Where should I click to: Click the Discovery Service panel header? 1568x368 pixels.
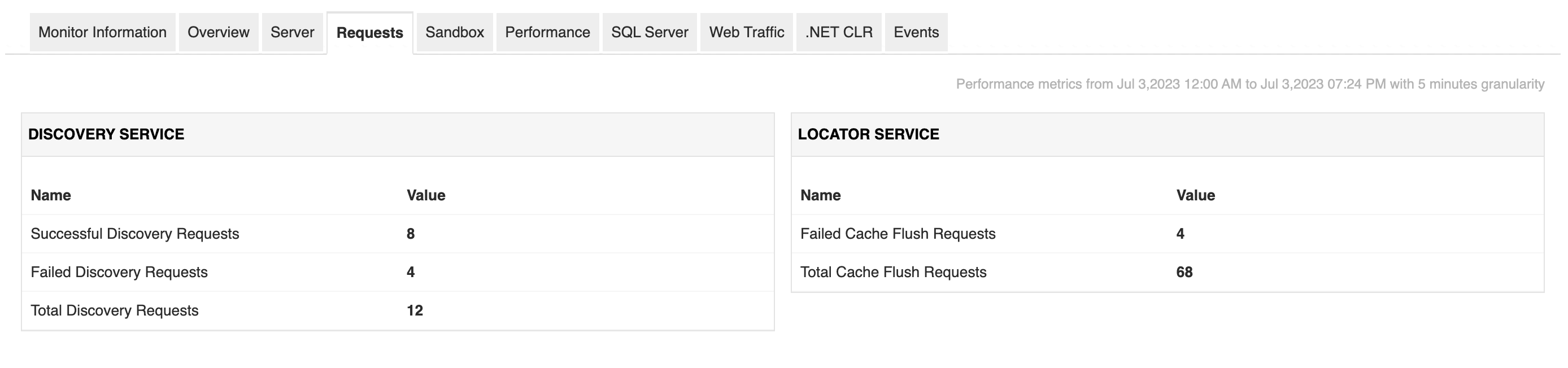[x=106, y=134]
